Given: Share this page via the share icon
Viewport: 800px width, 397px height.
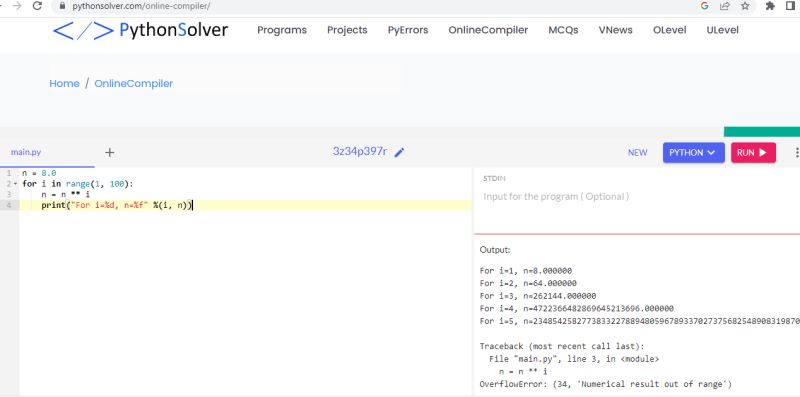Looking at the screenshot, I should pyautogui.click(x=724, y=6).
